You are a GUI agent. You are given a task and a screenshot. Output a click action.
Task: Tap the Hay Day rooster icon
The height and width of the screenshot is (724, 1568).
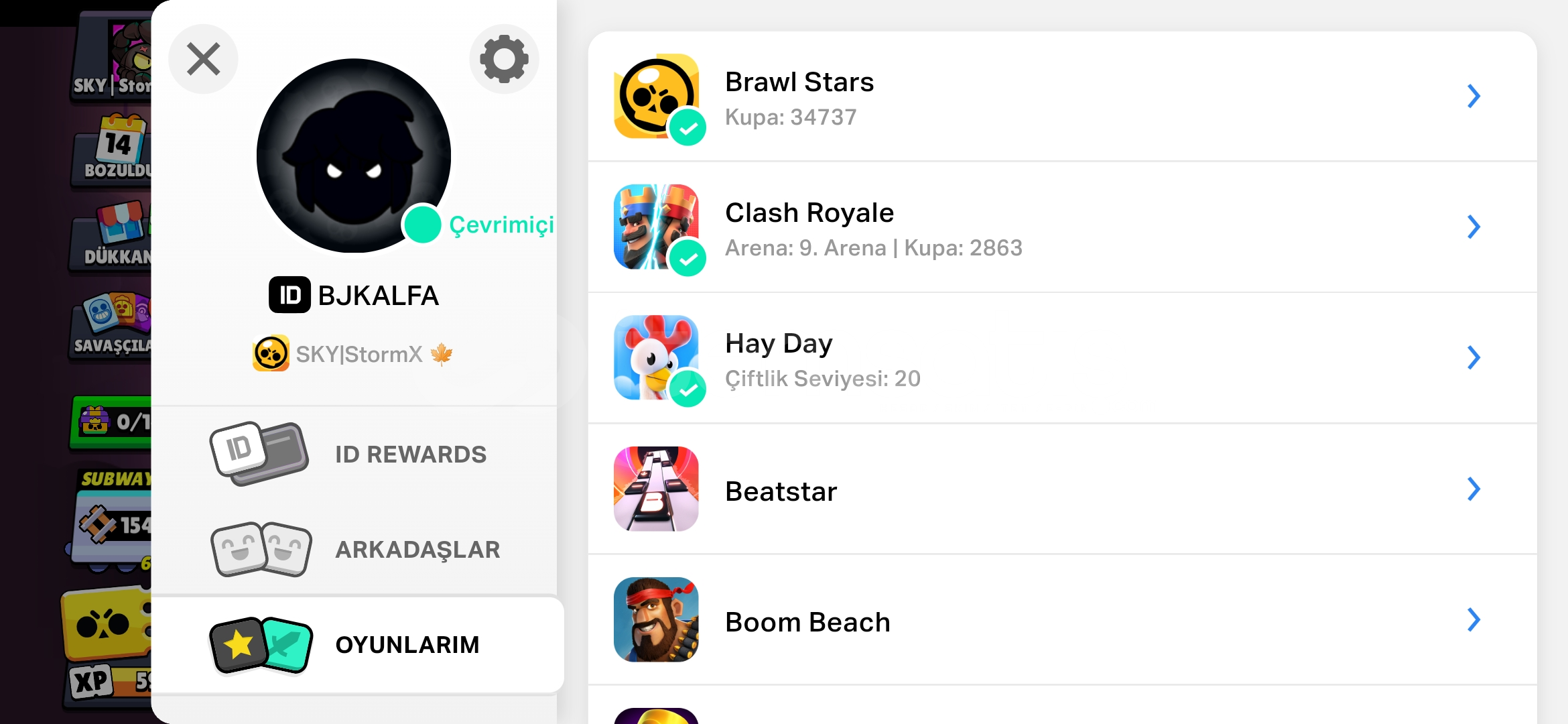(656, 357)
